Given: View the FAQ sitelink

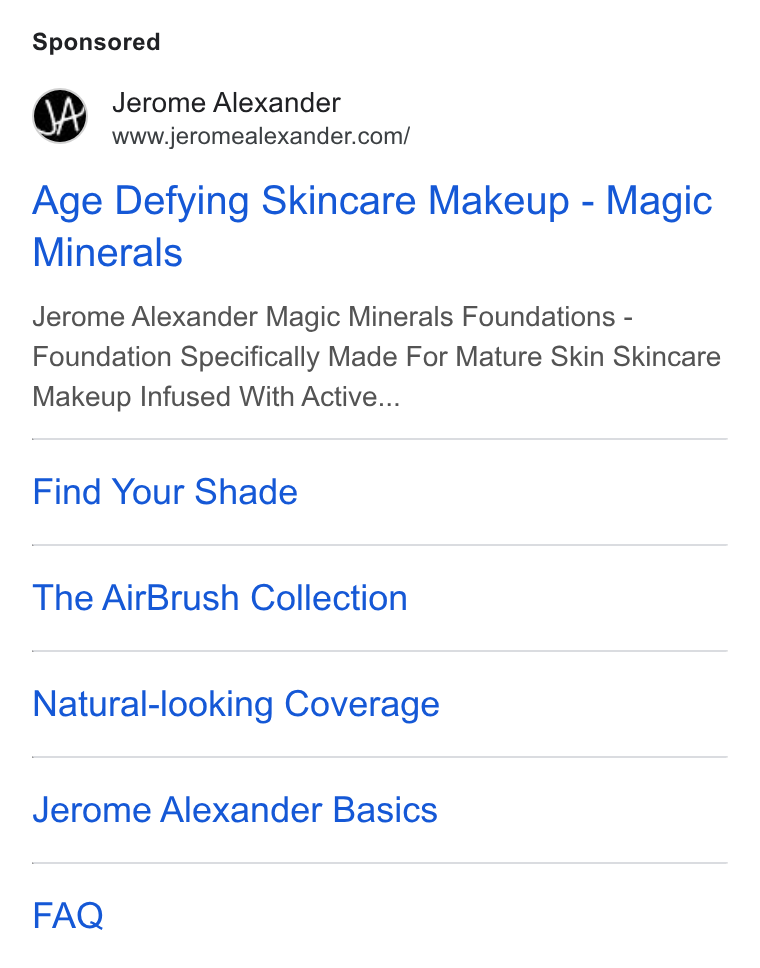Looking at the screenshot, I should [x=68, y=916].
